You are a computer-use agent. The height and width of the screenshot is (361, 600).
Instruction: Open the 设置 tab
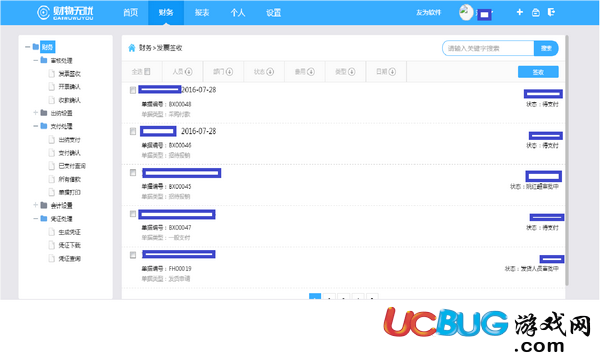pyautogui.click(x=273, y=13)
